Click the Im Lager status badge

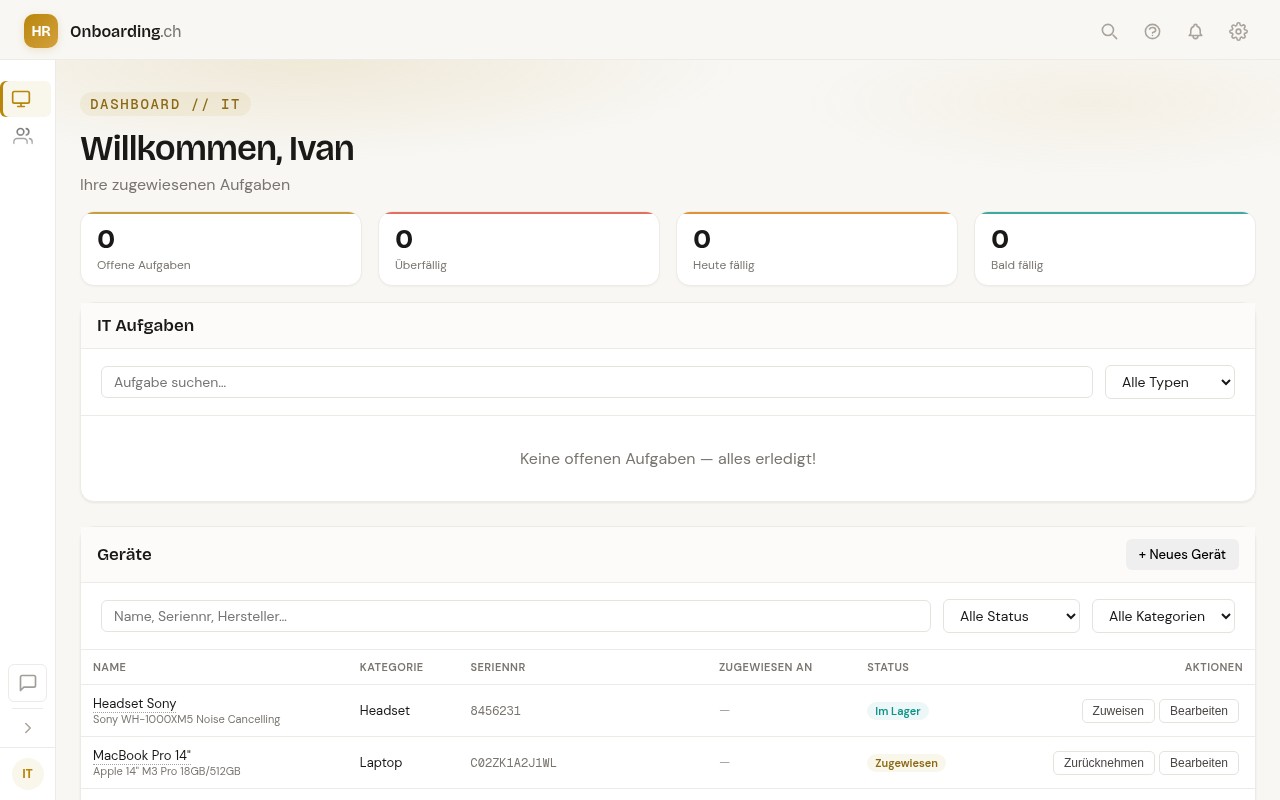click(x=898, y=711)
